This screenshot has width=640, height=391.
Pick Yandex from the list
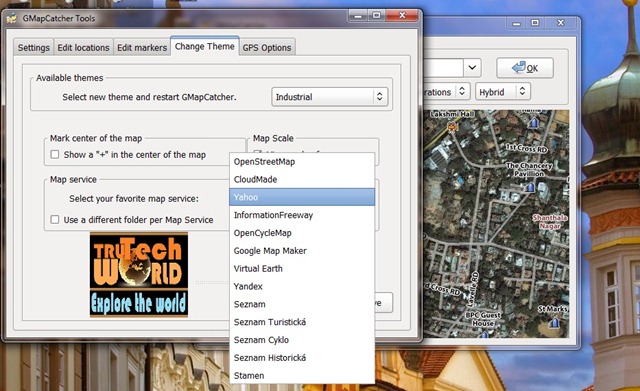302,287
